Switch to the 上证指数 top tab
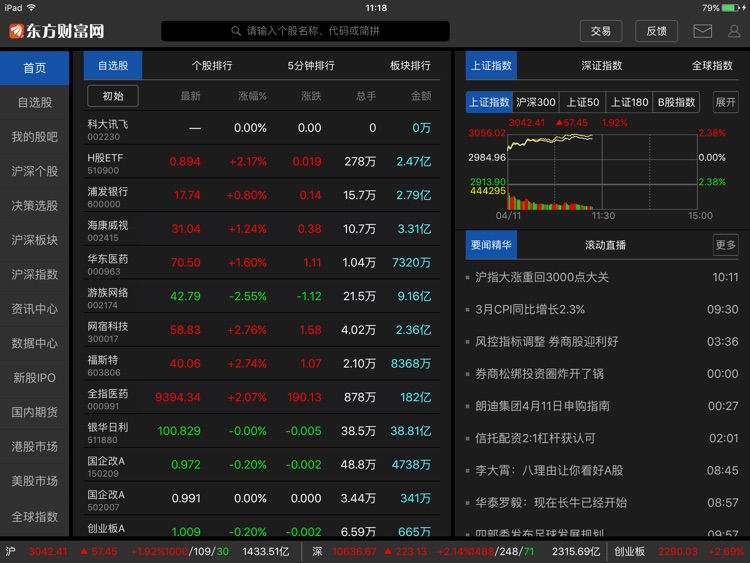This screenshot has height=563, width=750. pos(491,66)
